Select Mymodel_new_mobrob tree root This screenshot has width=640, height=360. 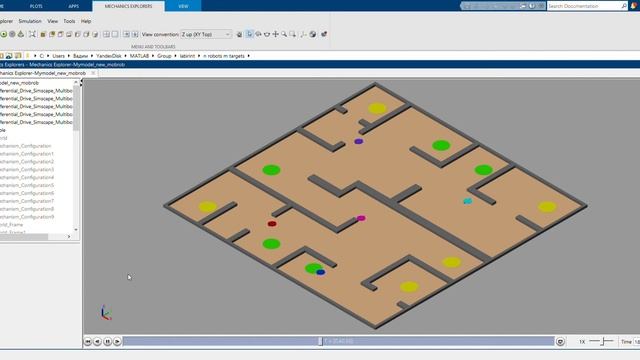[x=20, y=83]
